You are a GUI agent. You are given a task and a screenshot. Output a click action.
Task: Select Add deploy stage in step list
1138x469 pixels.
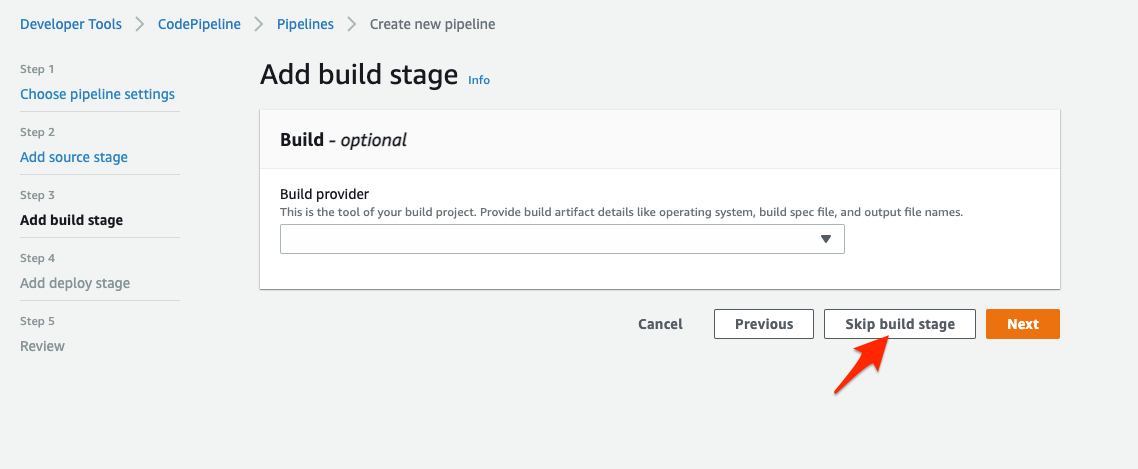pos(75,283)
